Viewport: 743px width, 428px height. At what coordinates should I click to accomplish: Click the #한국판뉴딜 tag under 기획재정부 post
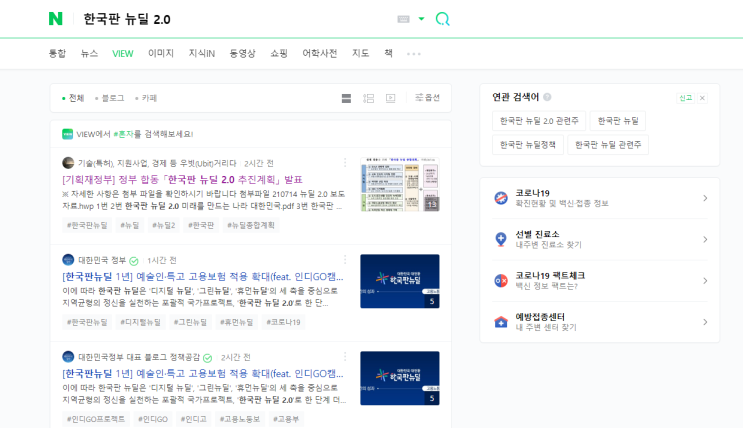pos(87,225)
